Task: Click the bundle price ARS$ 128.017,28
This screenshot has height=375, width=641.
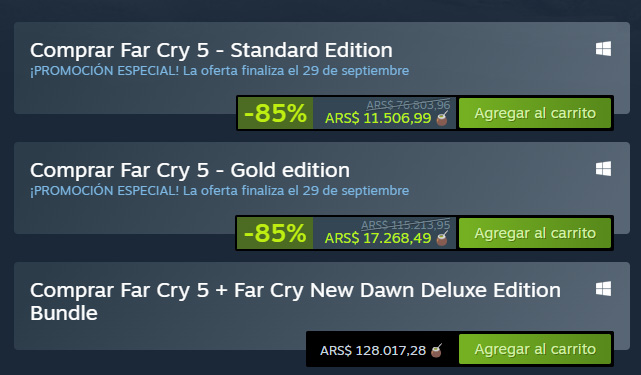Action: point(373,351)
